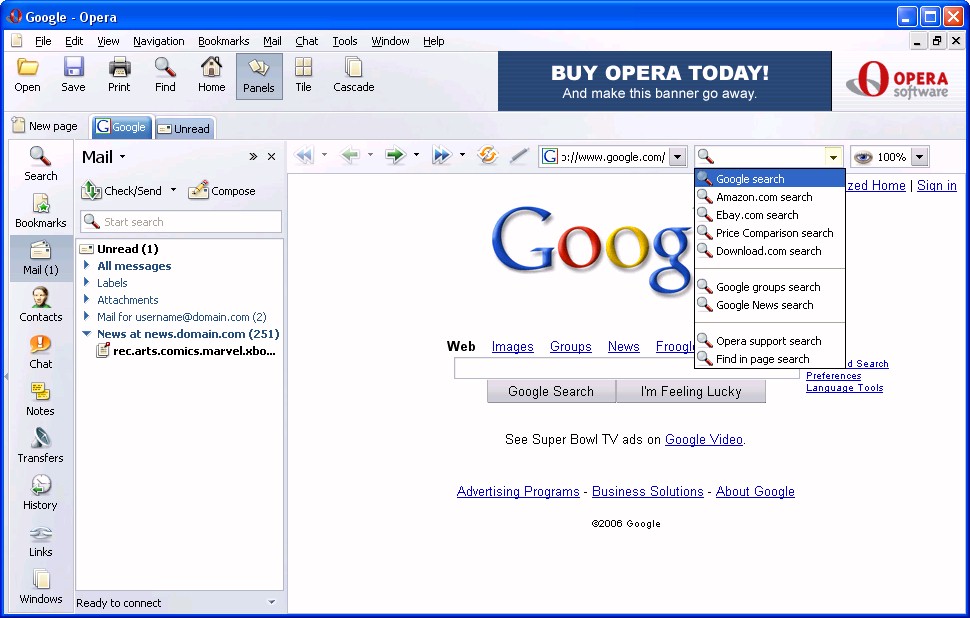Click the Fast forward navigation button
Viewport: 970px width, 618px height.
pos(442,155)
